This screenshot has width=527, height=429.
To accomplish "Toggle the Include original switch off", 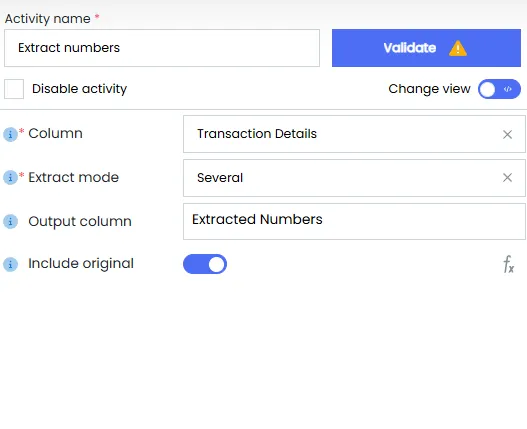I will tap(205, 264).
